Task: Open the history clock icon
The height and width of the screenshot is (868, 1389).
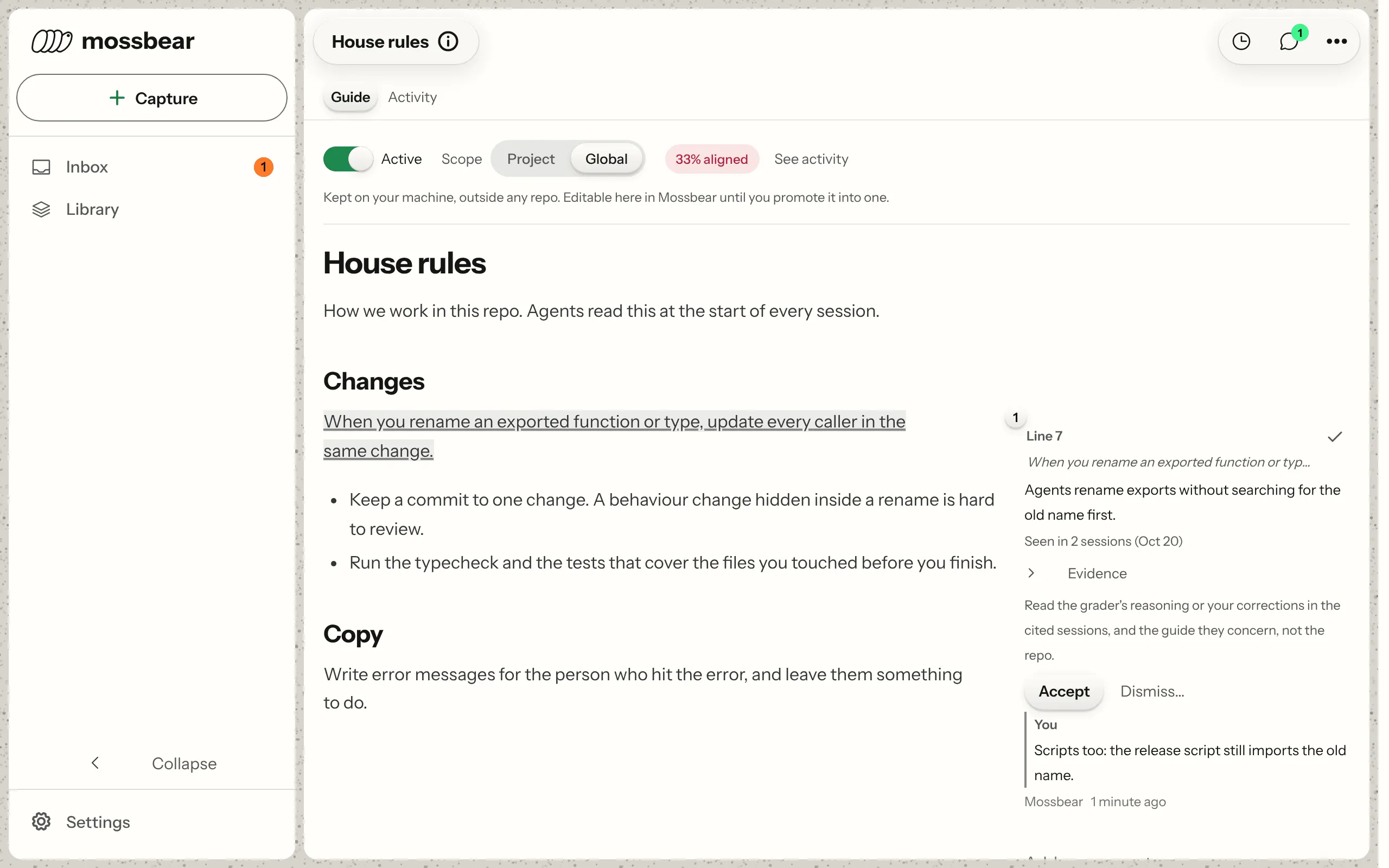Action: point(1241,41)
